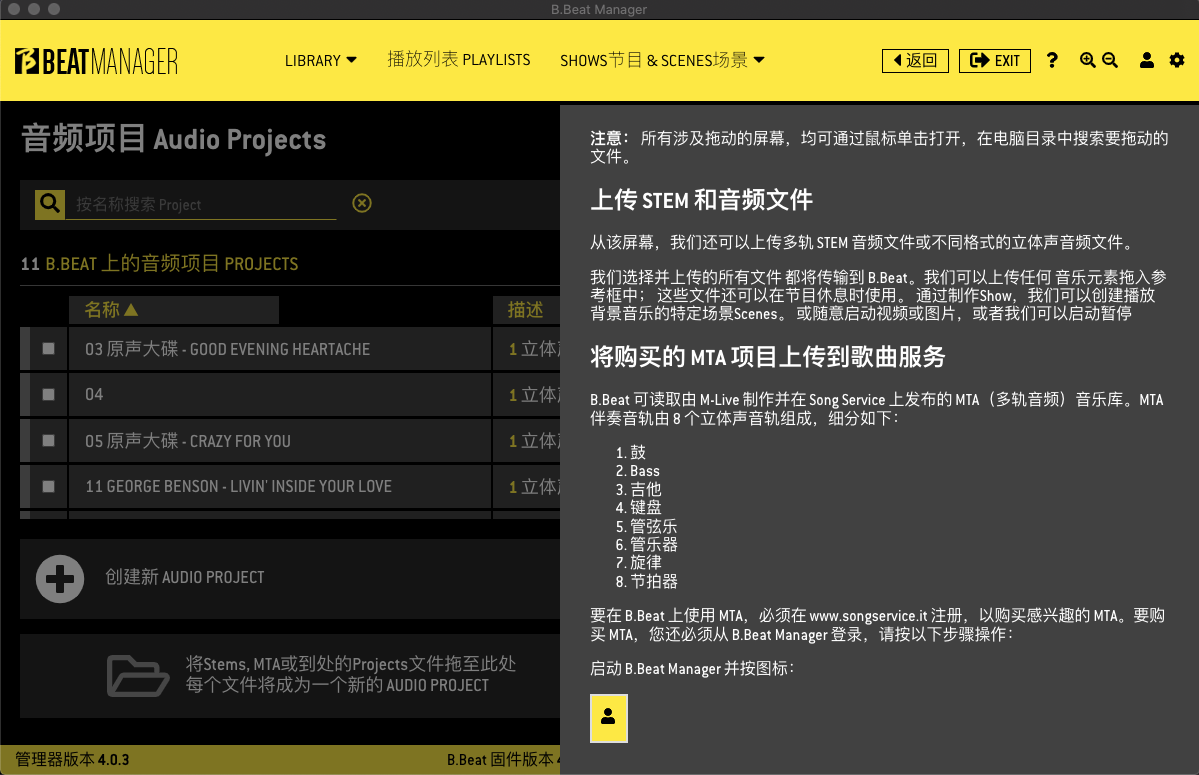
Task: Click 创建新 AUDIO PROJECT
Action: [x=184, y=577]
